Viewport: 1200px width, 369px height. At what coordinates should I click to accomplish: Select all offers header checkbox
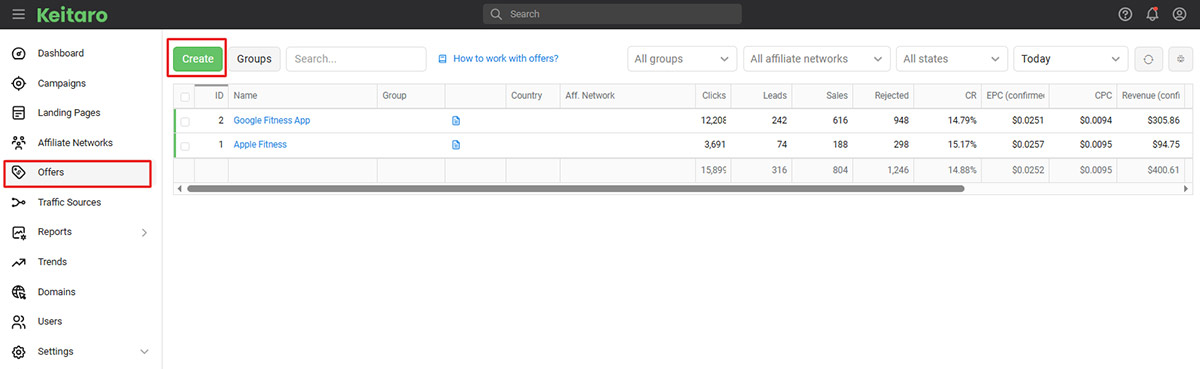tap(185, 96)
